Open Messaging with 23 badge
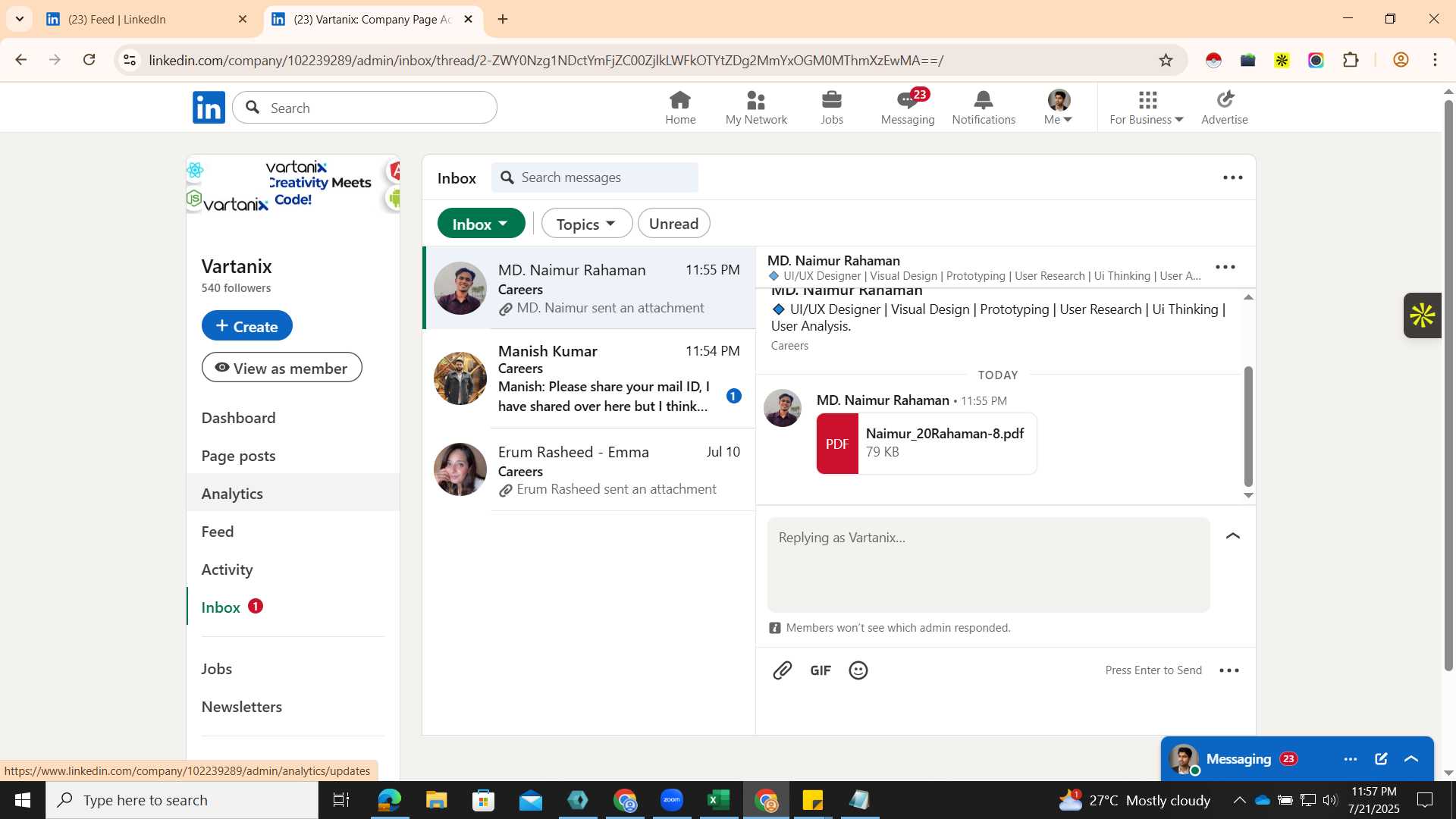1456x819 pixels. 908,107
